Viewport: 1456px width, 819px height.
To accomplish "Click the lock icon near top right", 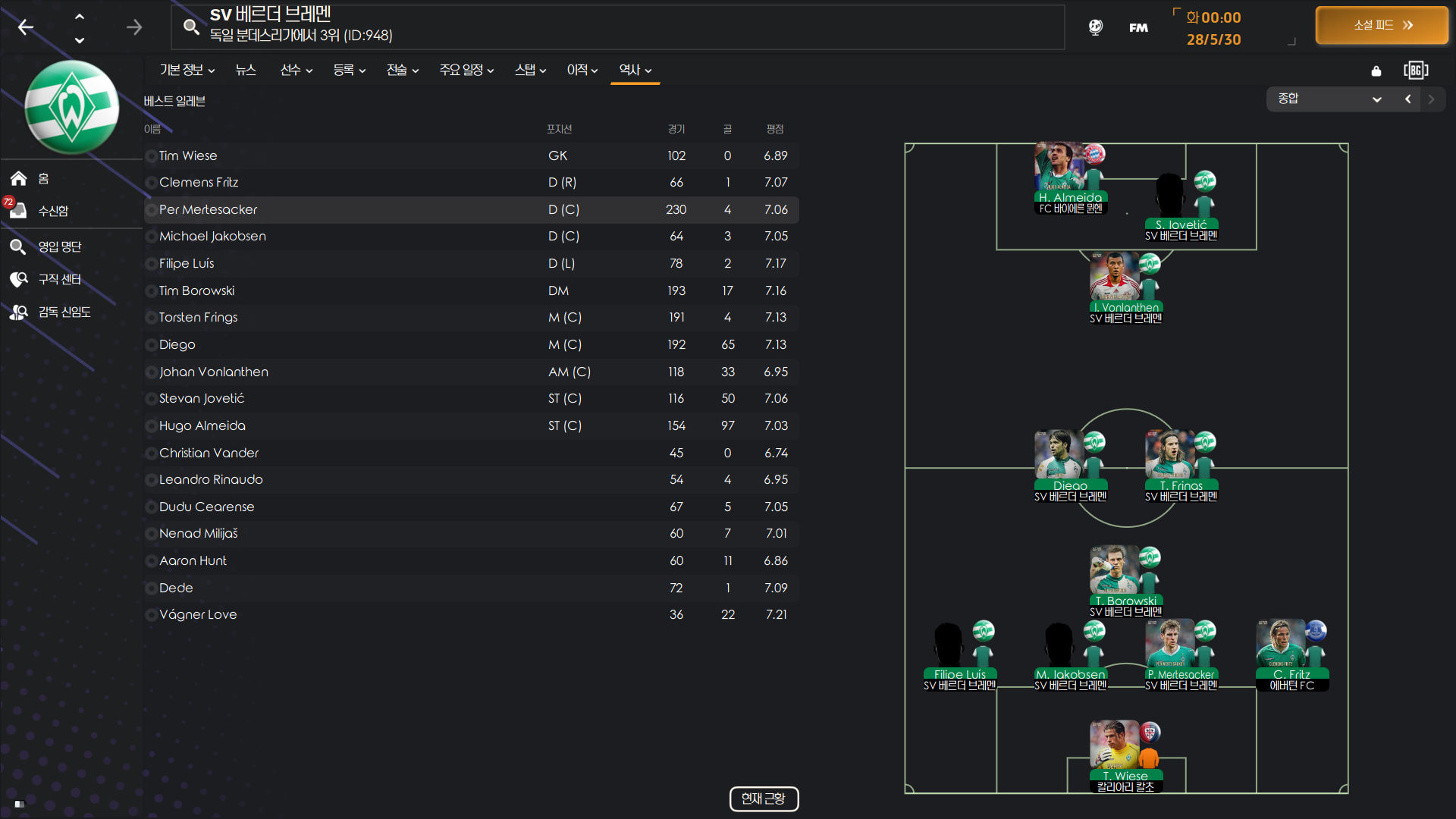I will point(1376,71).
